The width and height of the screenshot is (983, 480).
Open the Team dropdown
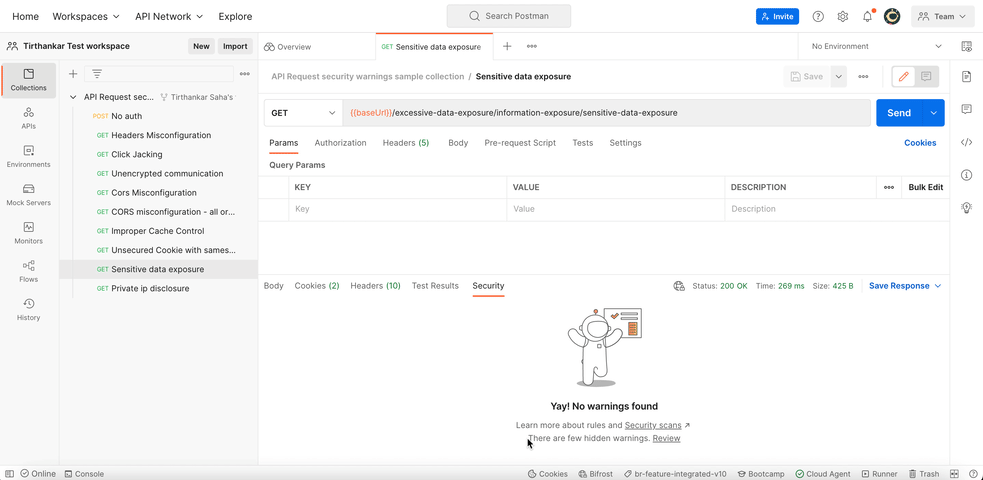(942, 16)
